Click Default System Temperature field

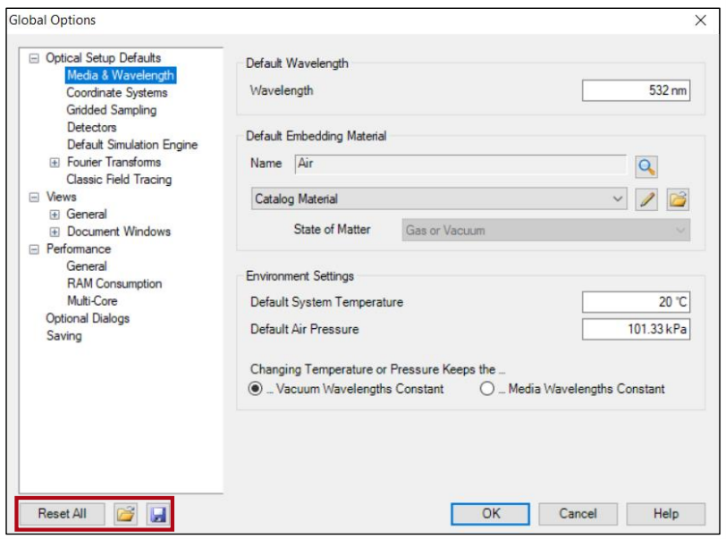pyautogui.click(x=636, y=302)
